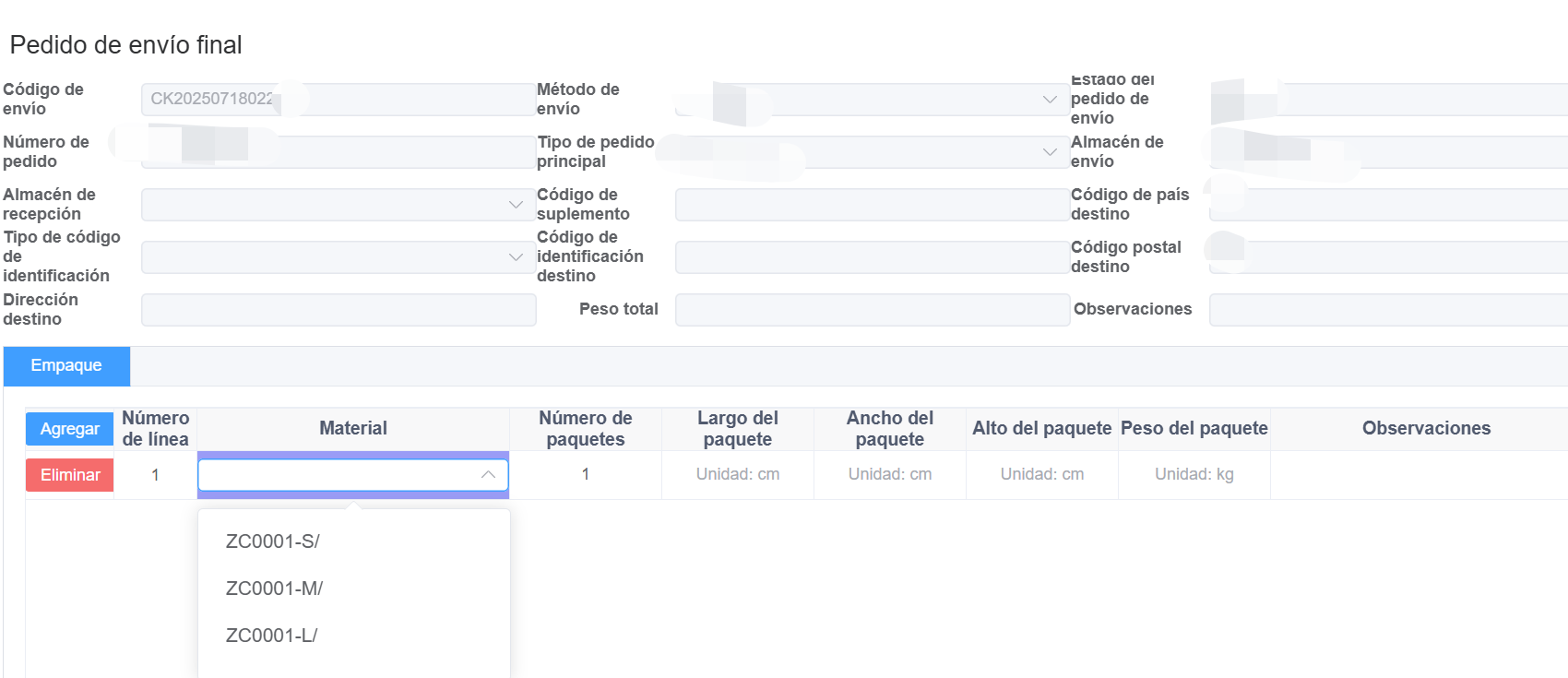1568x678 pixels.
Task: Expand the Tipo de pedido principal dropdown
Action: point(871,152)
